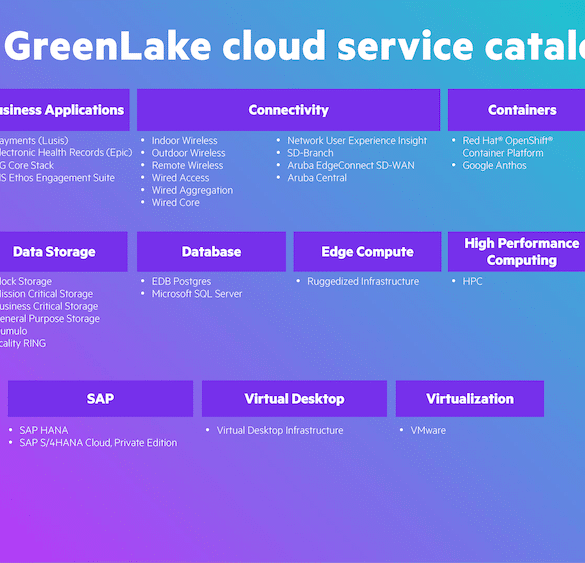Select Indoor Wireless list item
The height and width of the screenshot is (563, 585).
point(184,141)
